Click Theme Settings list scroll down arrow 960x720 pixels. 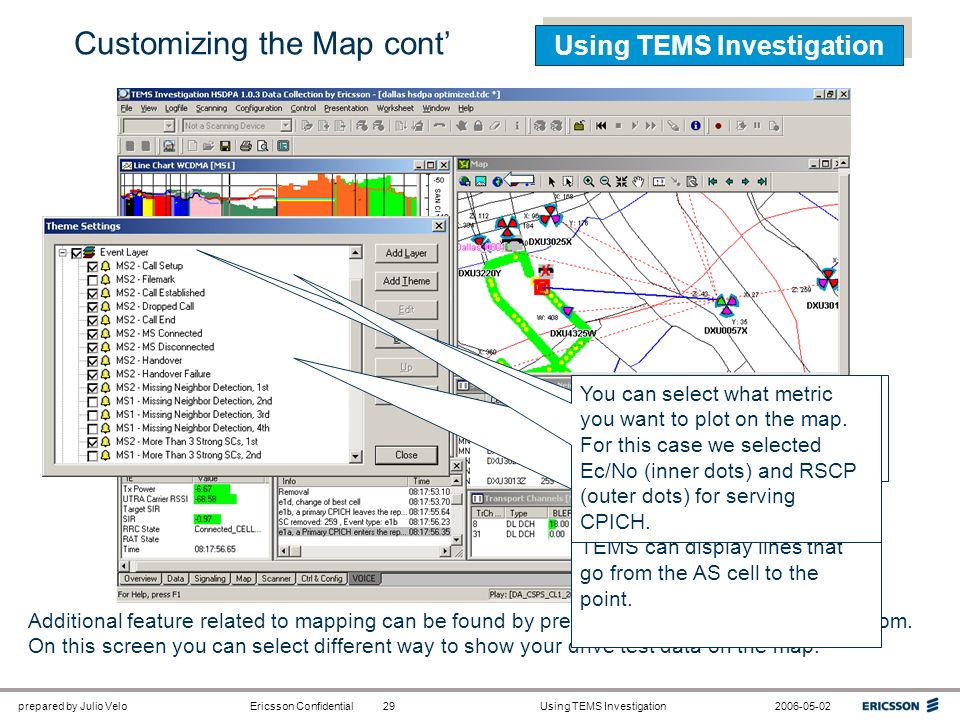(x=355, y=456)
